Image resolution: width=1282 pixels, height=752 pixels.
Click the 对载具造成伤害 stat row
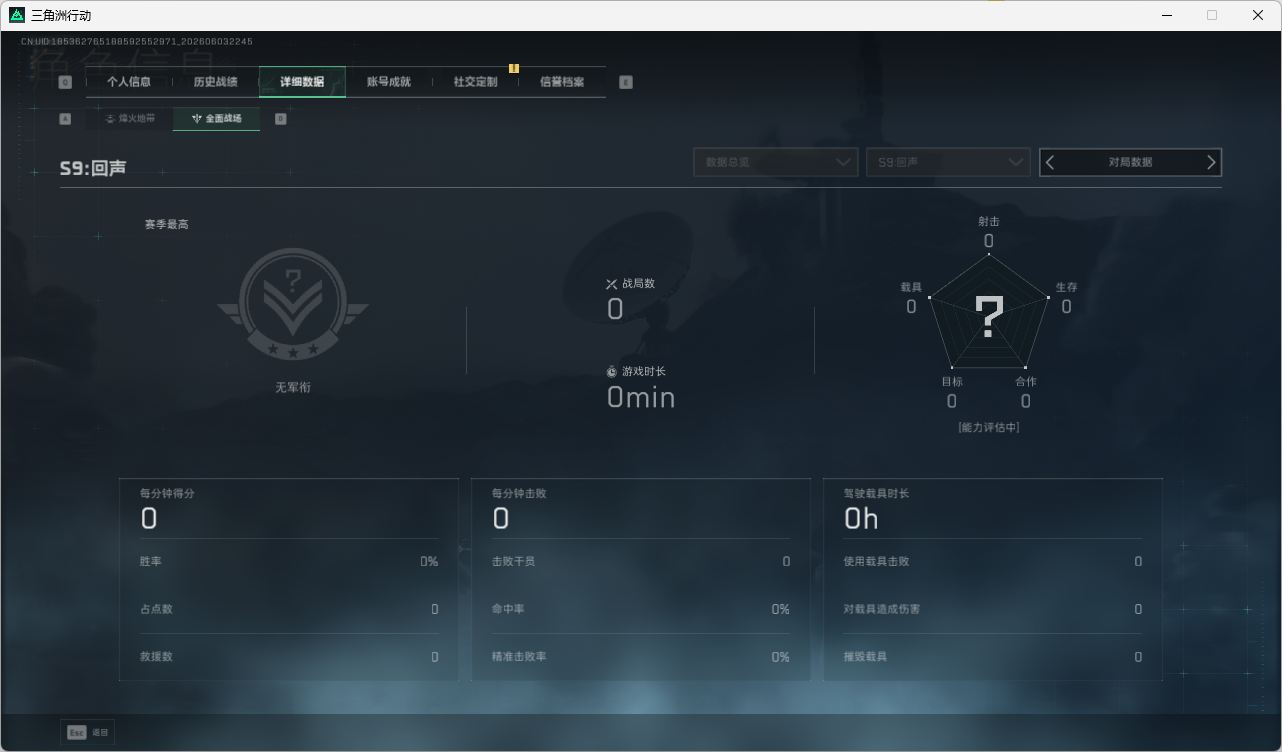993,609
